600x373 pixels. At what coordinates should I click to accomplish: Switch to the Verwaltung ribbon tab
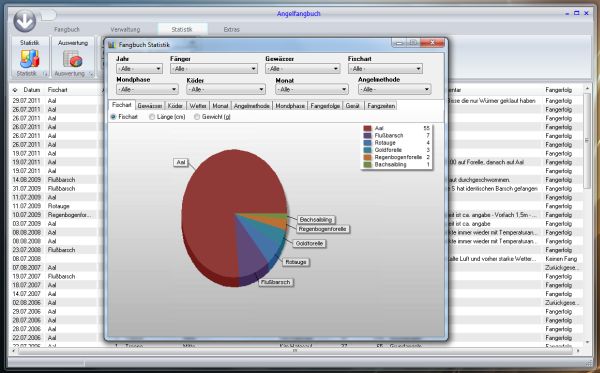pos(125,29)
